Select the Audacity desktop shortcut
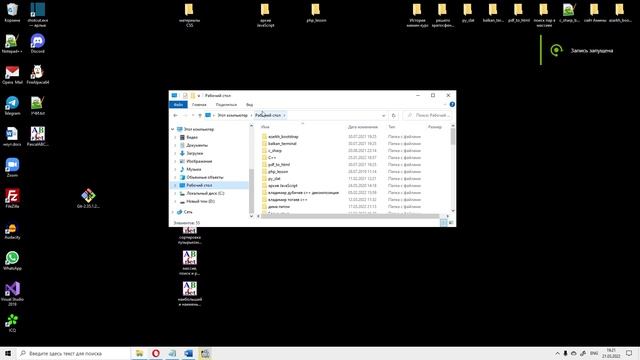This screenshot has width=640, height=360. (x=12, y=230)
